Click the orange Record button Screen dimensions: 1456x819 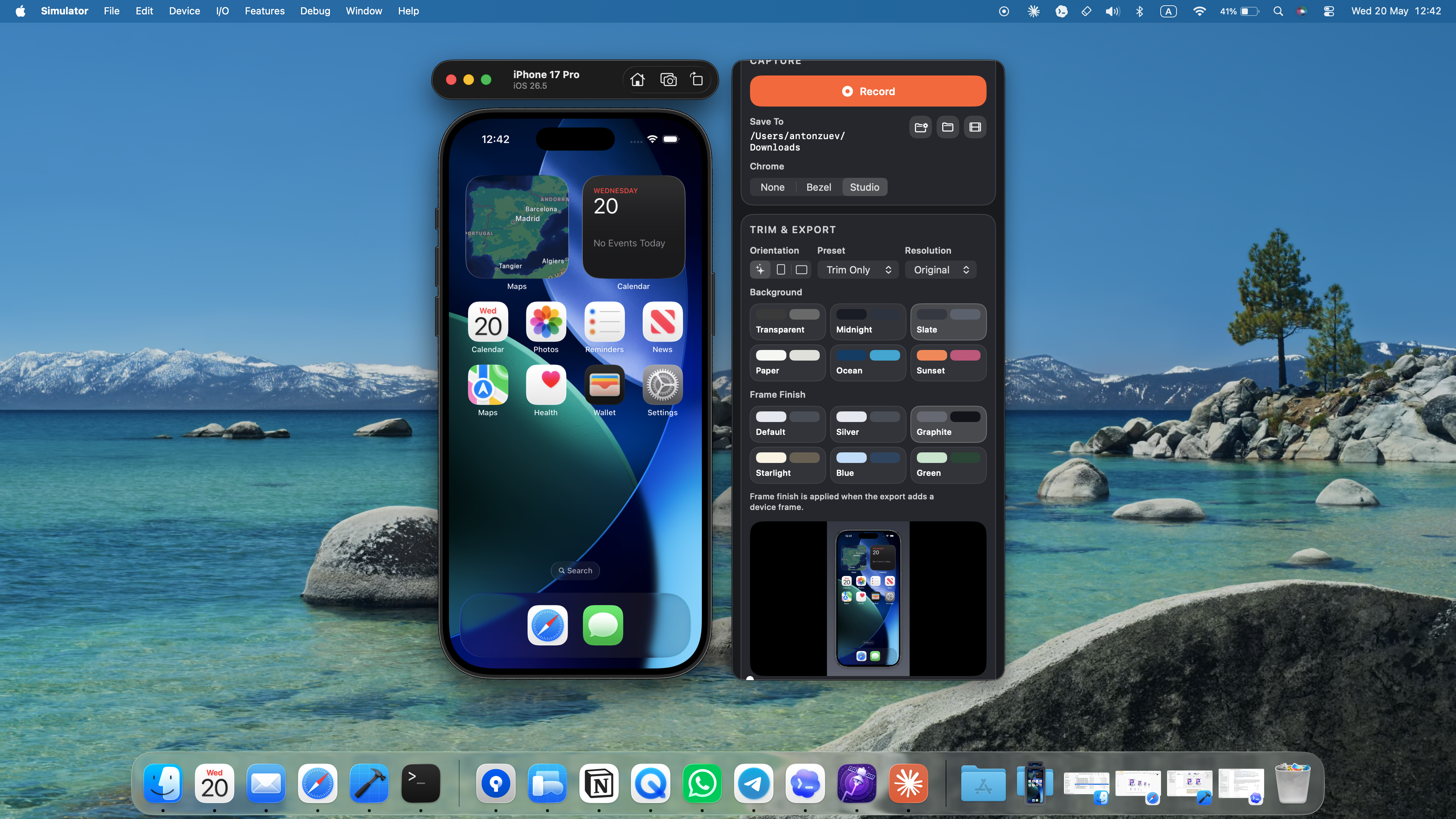868,91
